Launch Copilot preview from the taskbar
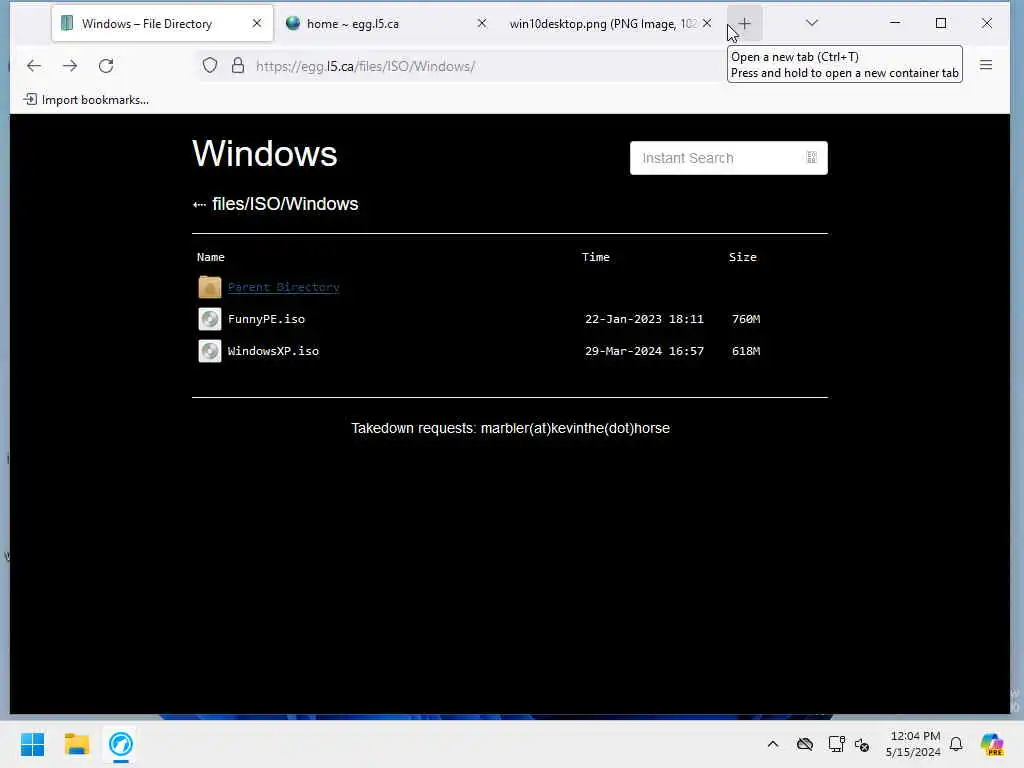 click(x=991, y=744)
